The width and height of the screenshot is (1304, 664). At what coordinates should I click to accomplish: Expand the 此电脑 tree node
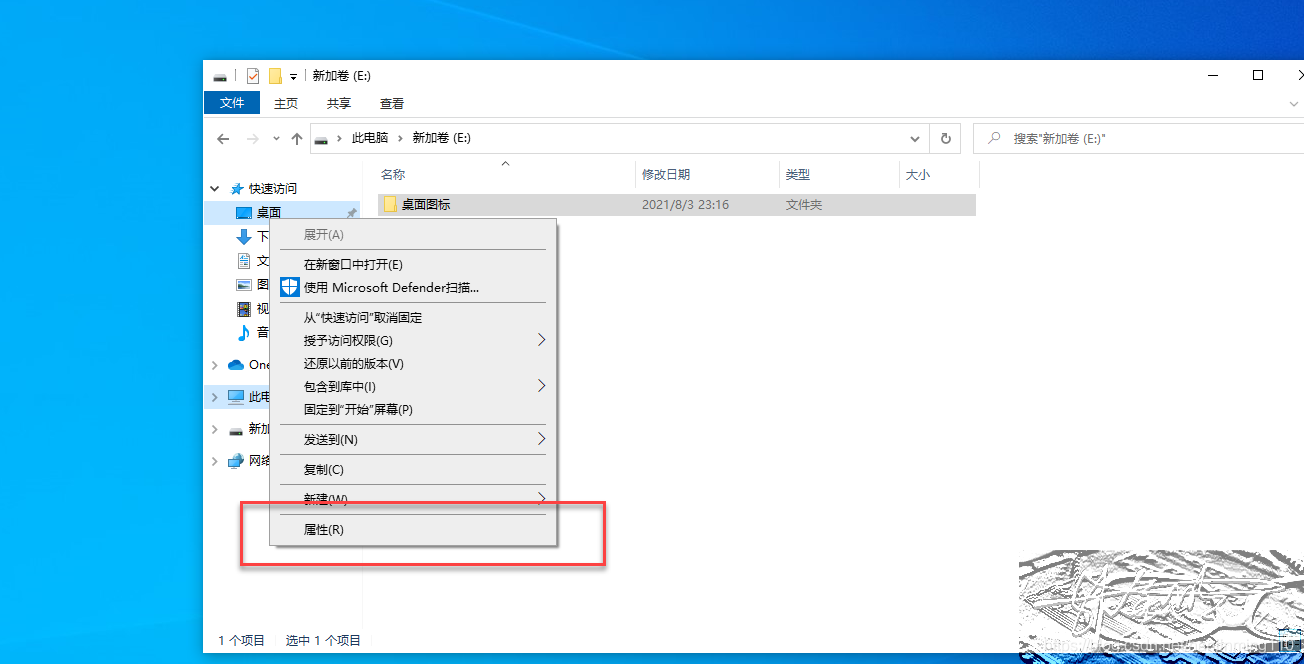coord(215,397)
